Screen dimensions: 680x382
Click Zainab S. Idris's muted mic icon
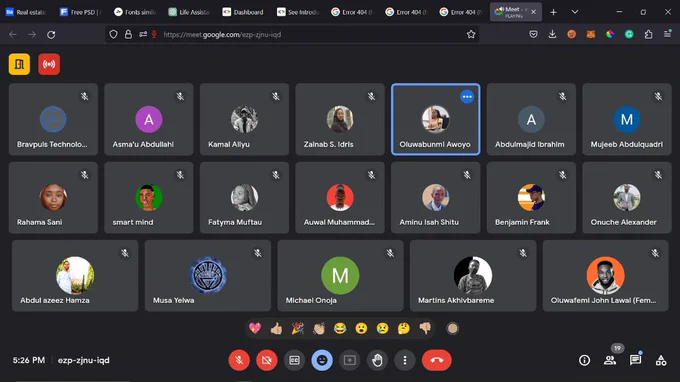371,96
